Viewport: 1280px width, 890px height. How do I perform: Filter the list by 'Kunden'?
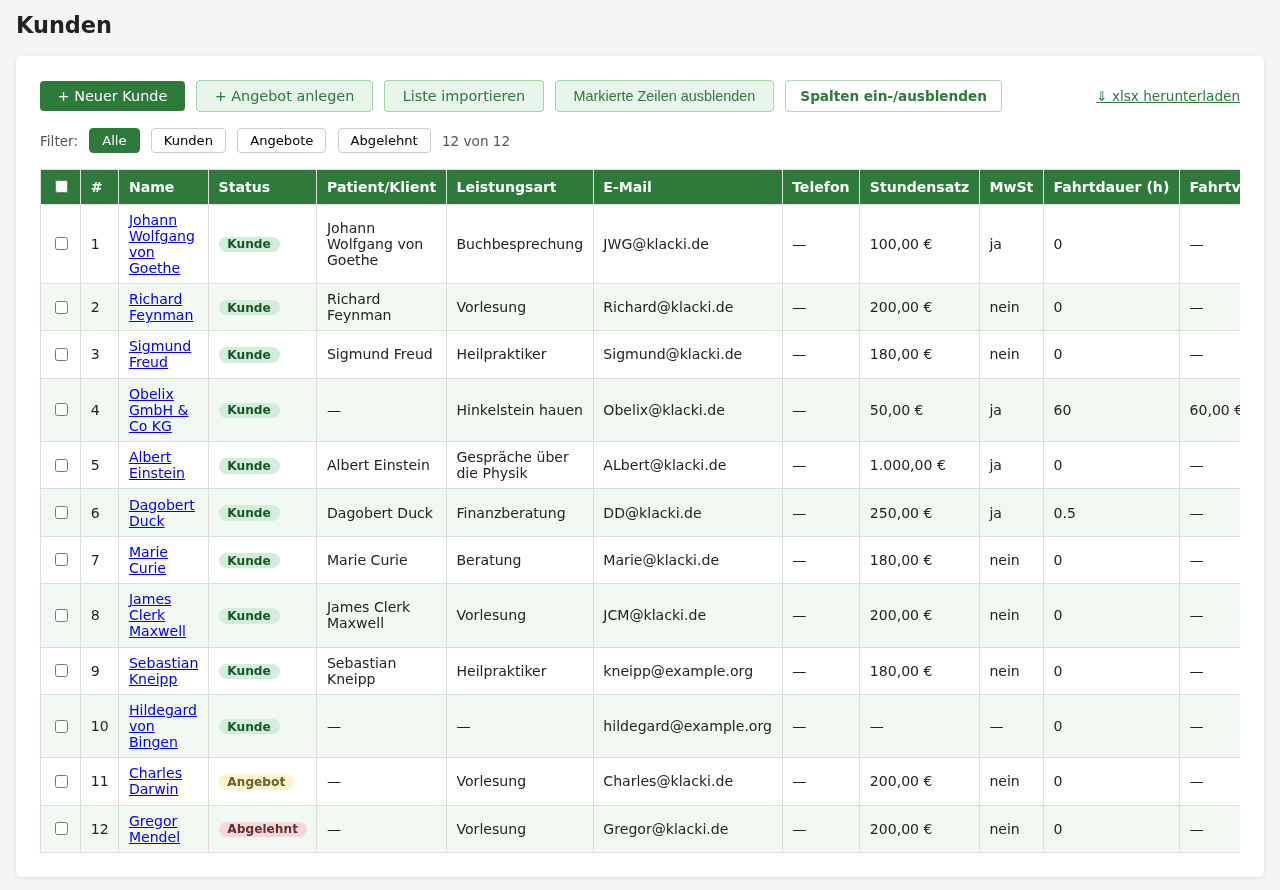point(188,141)
